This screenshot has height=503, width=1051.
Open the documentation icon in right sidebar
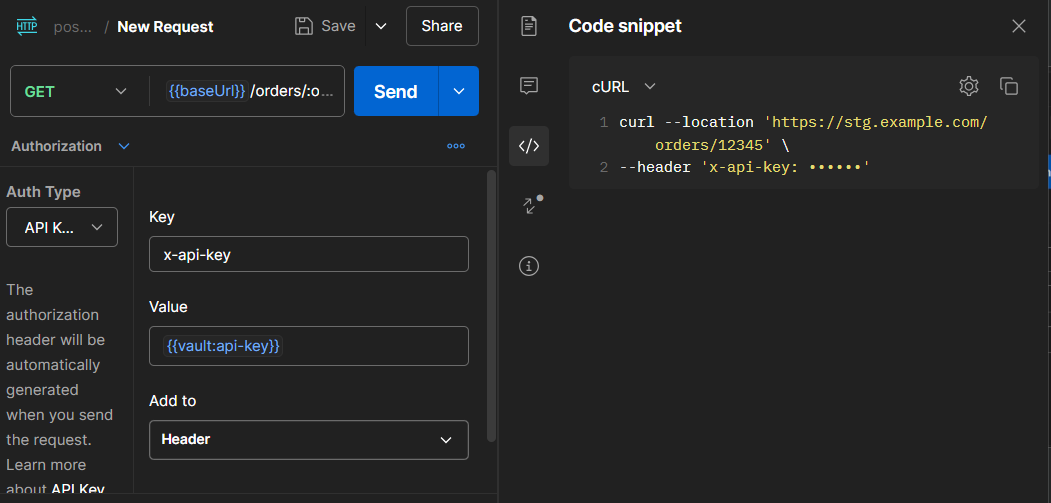point(529,26)
